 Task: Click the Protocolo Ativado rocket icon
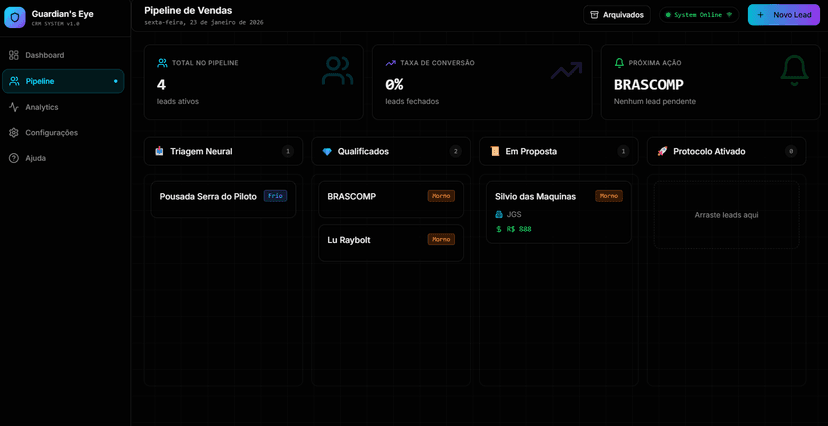pos(662,152)
